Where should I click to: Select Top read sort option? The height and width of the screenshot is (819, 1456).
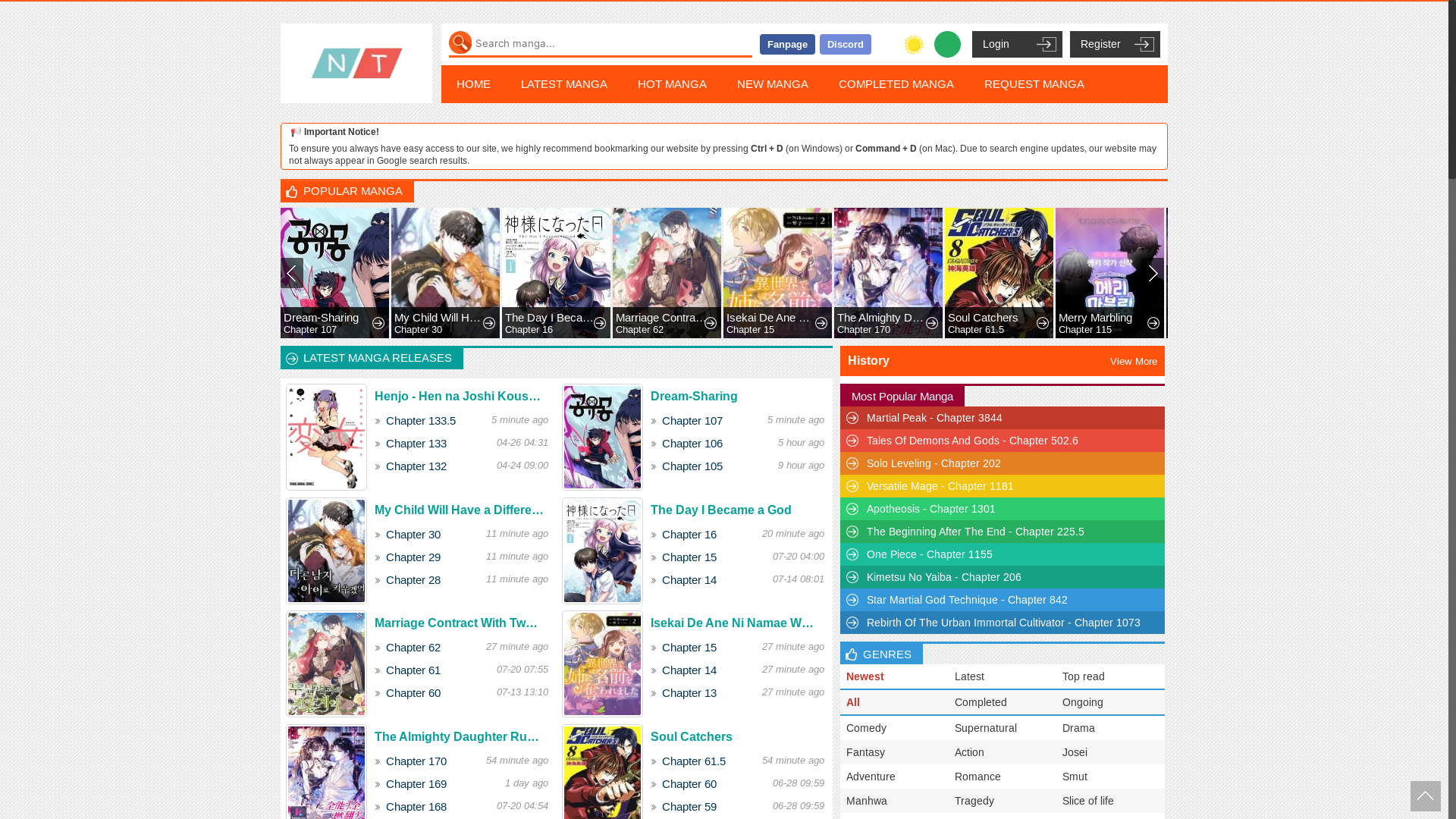tap(1084, 676)
